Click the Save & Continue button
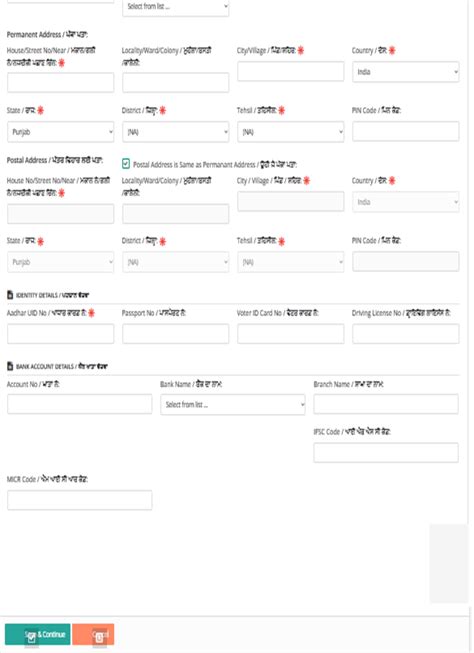Viewport: 474px width, 653px height. [37, 634]
